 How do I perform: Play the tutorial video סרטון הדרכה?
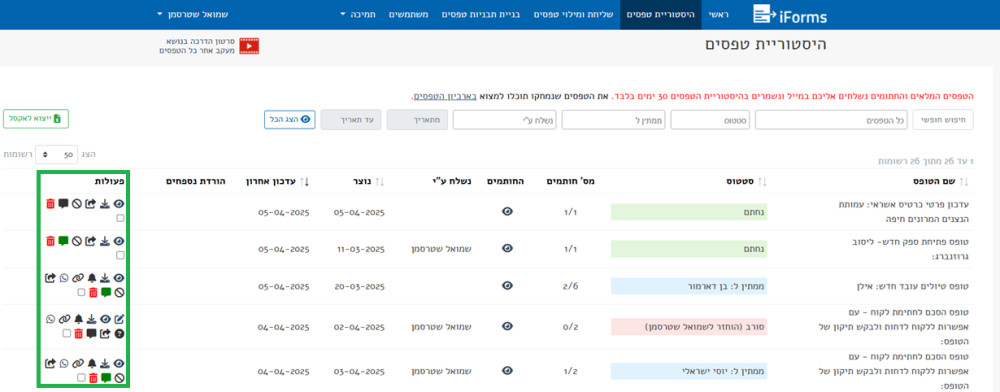click(x=249, y=46)
